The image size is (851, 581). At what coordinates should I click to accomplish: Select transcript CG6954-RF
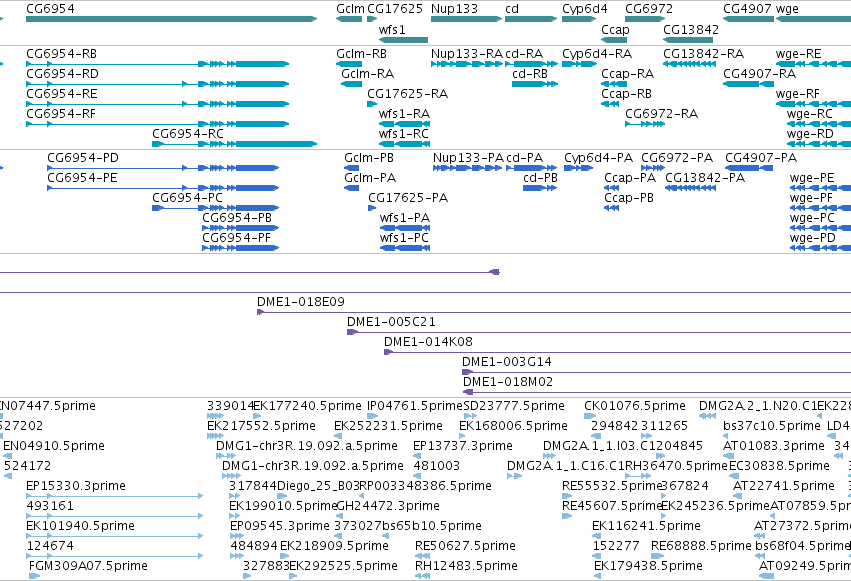tap(157, 124)
